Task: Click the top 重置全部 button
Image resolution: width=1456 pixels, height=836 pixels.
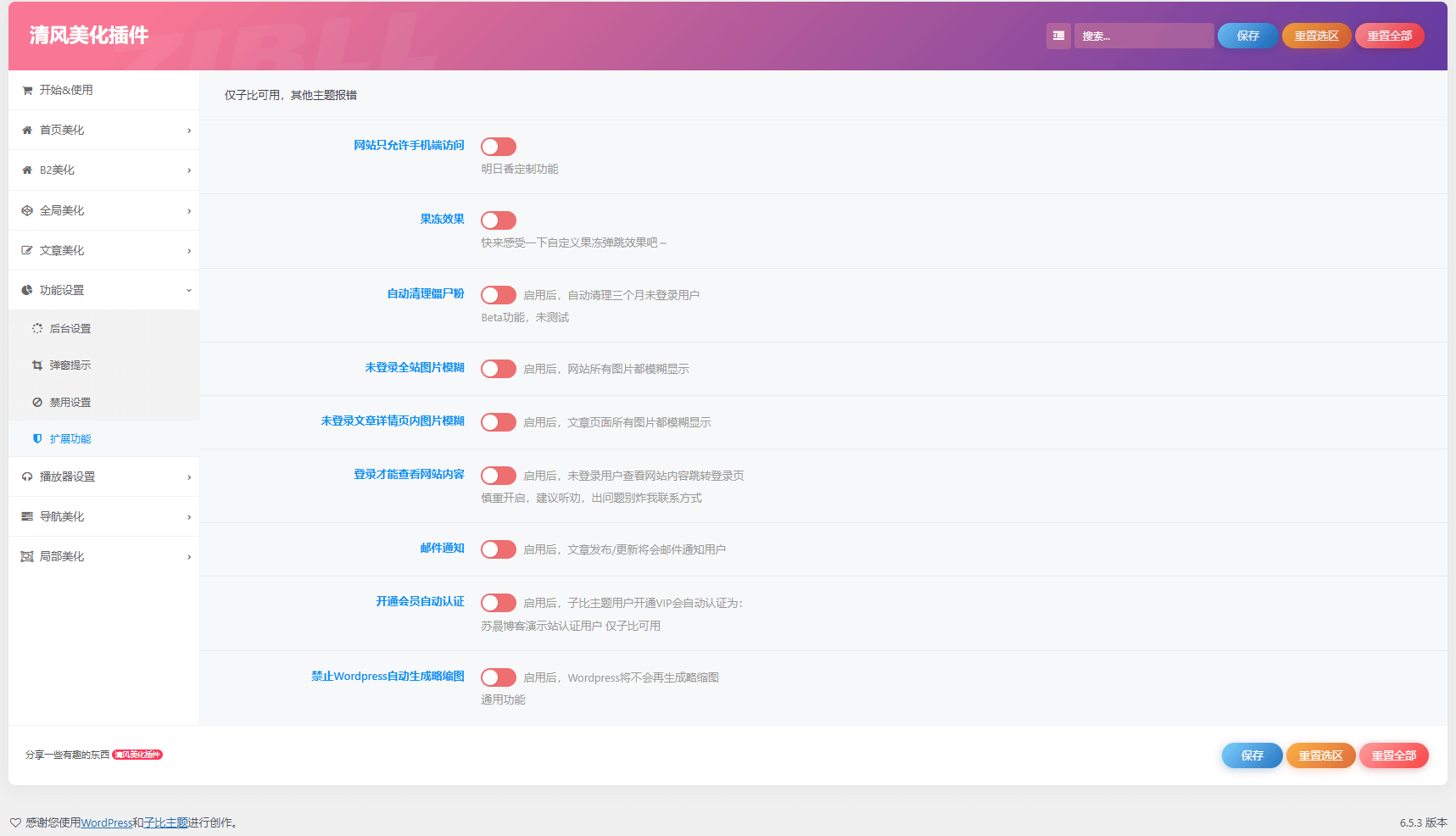Action: (1390, 36)
